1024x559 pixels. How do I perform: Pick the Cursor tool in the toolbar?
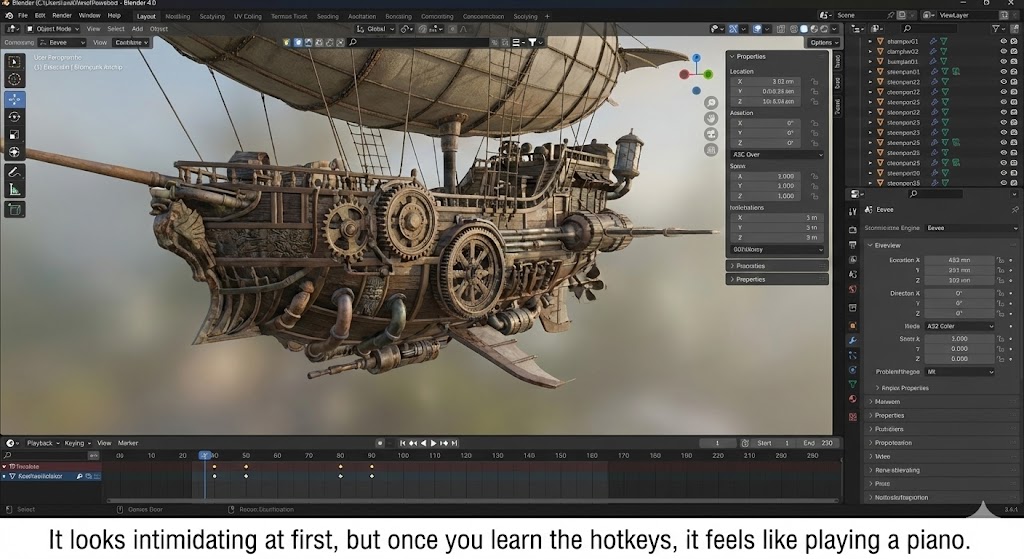[14, 81]
